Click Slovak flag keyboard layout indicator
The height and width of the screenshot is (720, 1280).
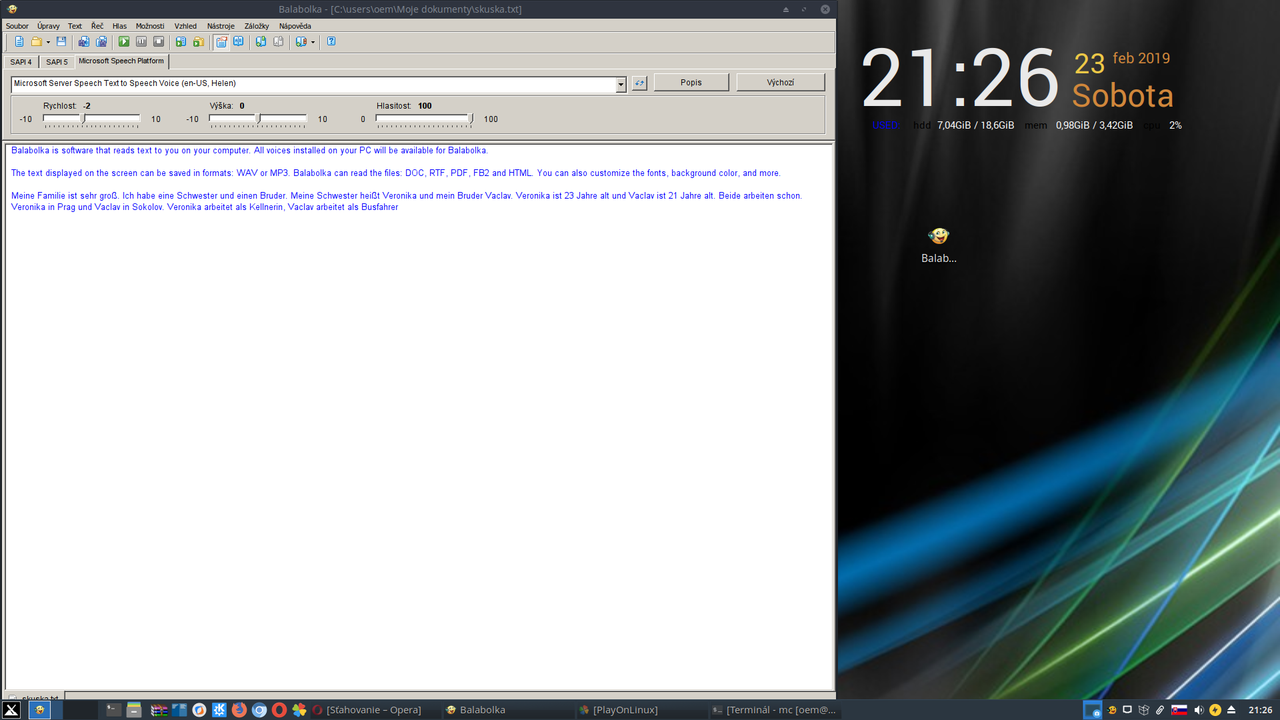click(1179, 710)
